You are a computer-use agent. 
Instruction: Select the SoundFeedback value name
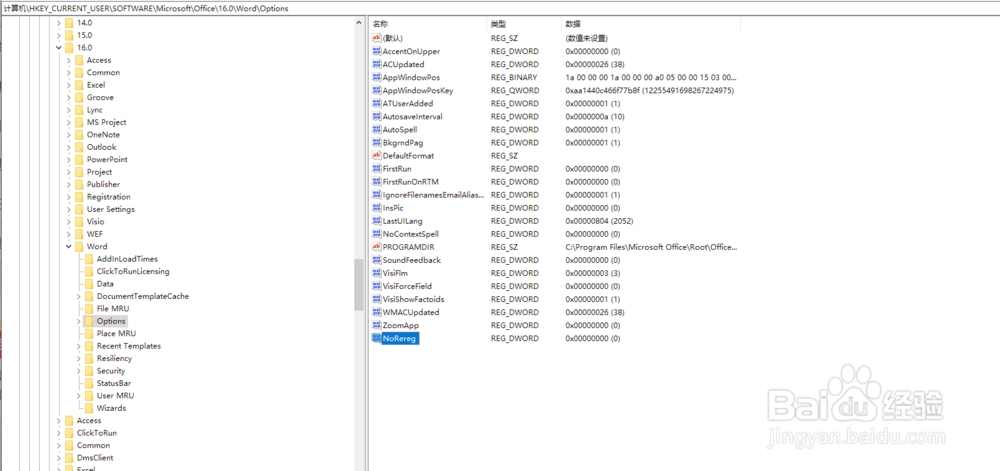point(411,260)
